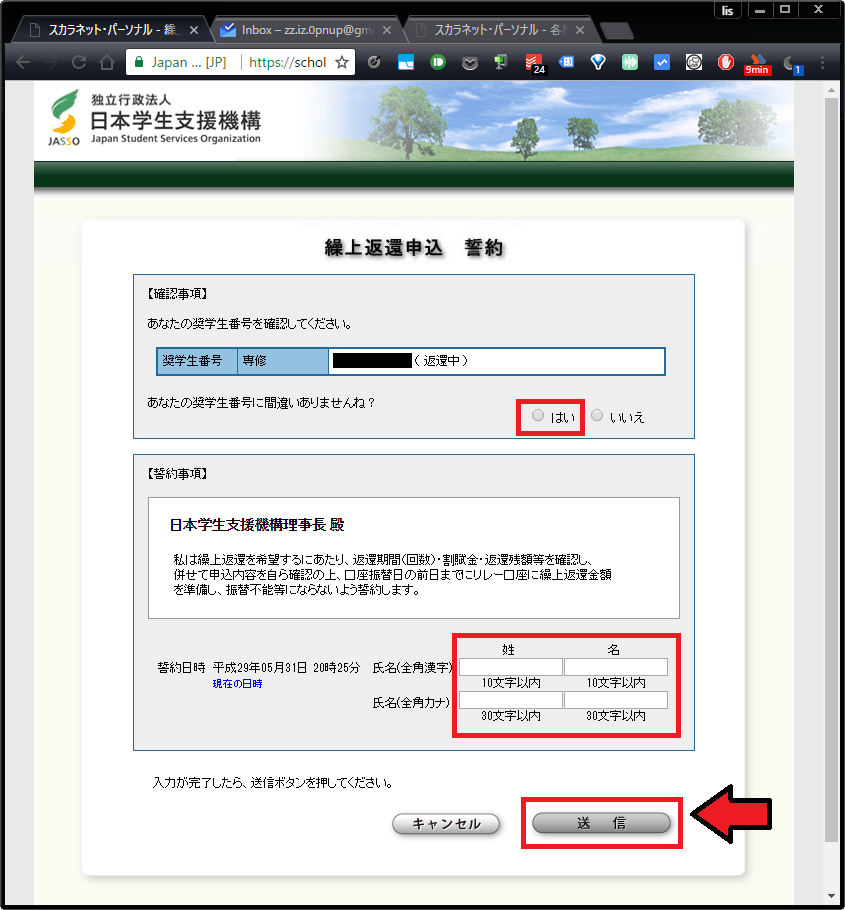This screenshot has height=910, width=845.
Task: Click the blue arrow box extension icon
Action: pyautogui.click(x=566, y=62)
